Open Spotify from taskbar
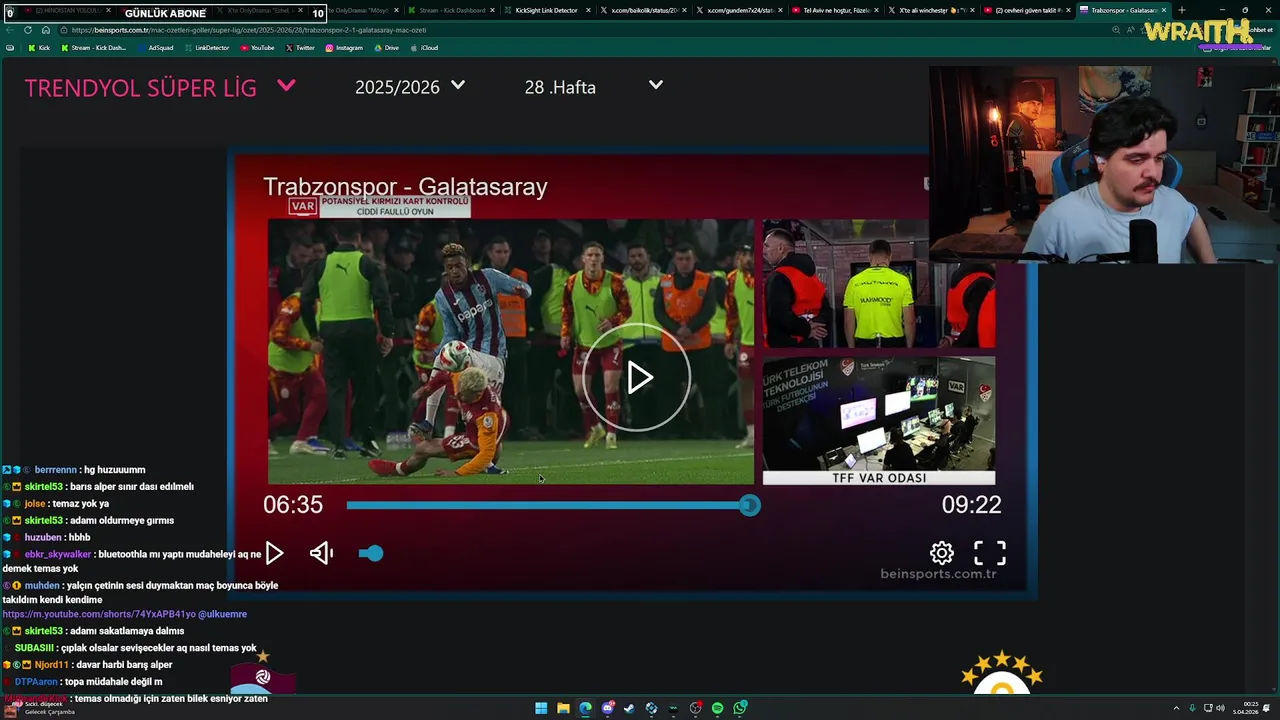 click(717, 708)
